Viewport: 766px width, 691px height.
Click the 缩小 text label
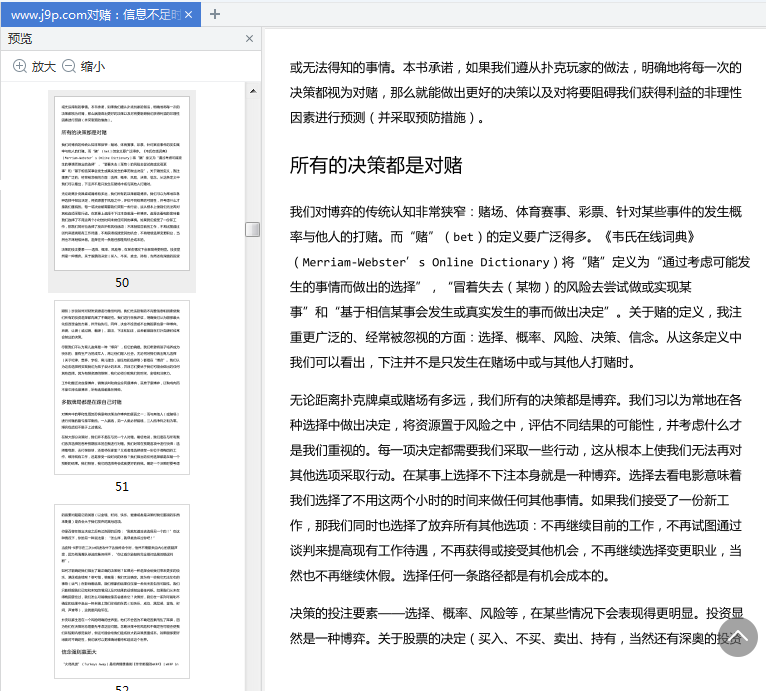pos(93,66)
